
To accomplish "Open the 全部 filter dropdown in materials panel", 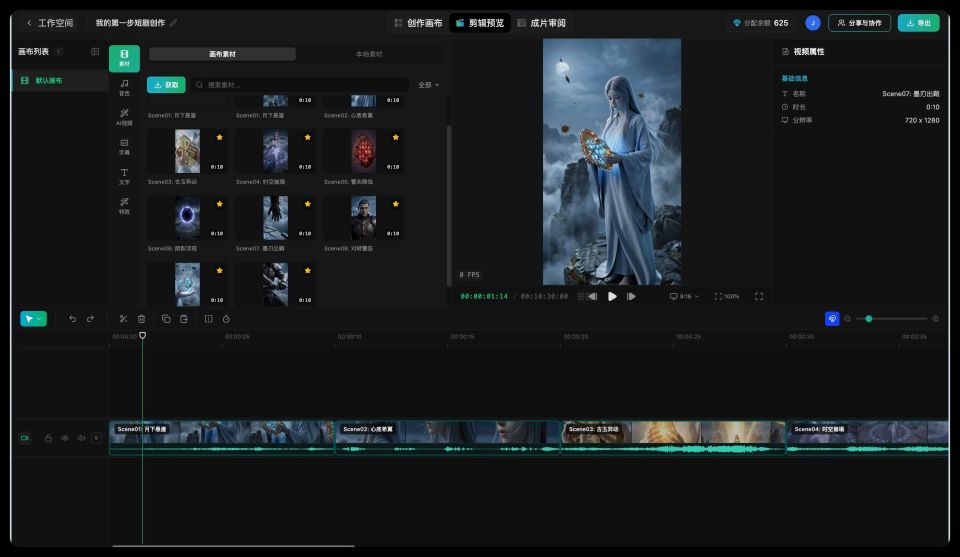I will (x=429, y=85).
